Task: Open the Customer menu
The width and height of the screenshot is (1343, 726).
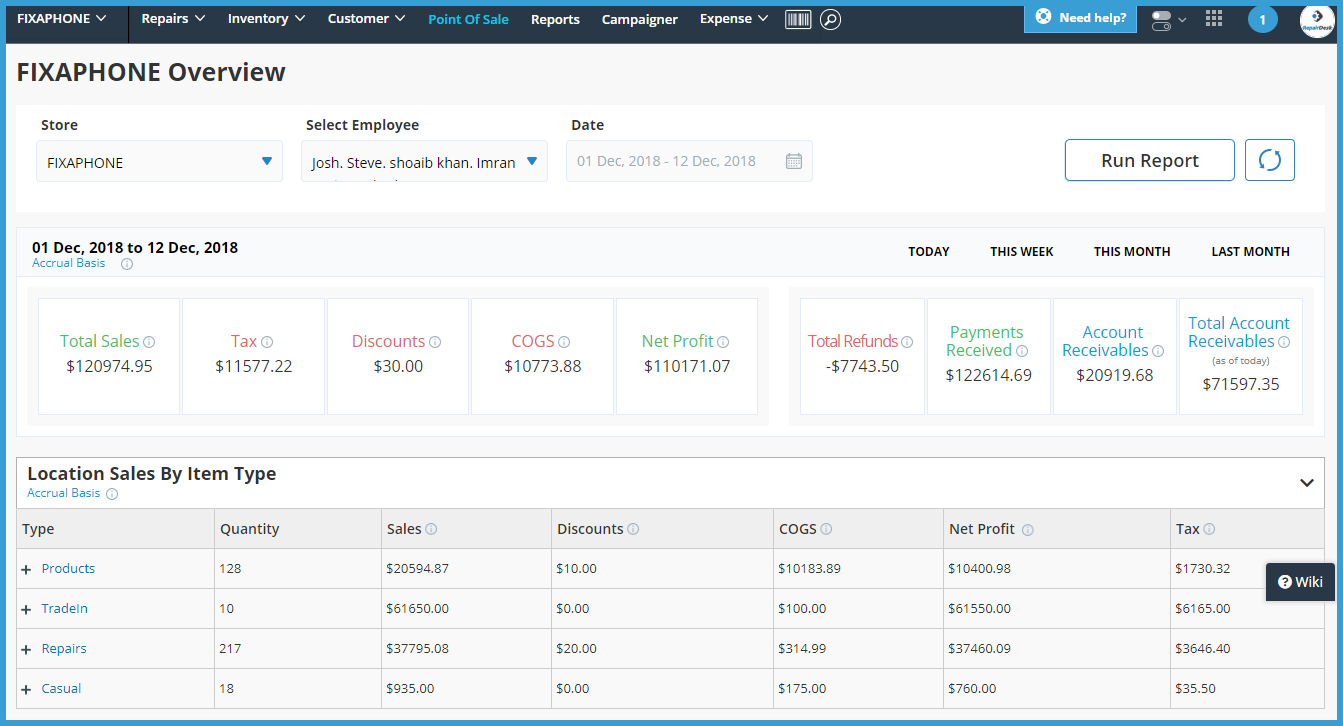Action: click(x=366, y=19)
